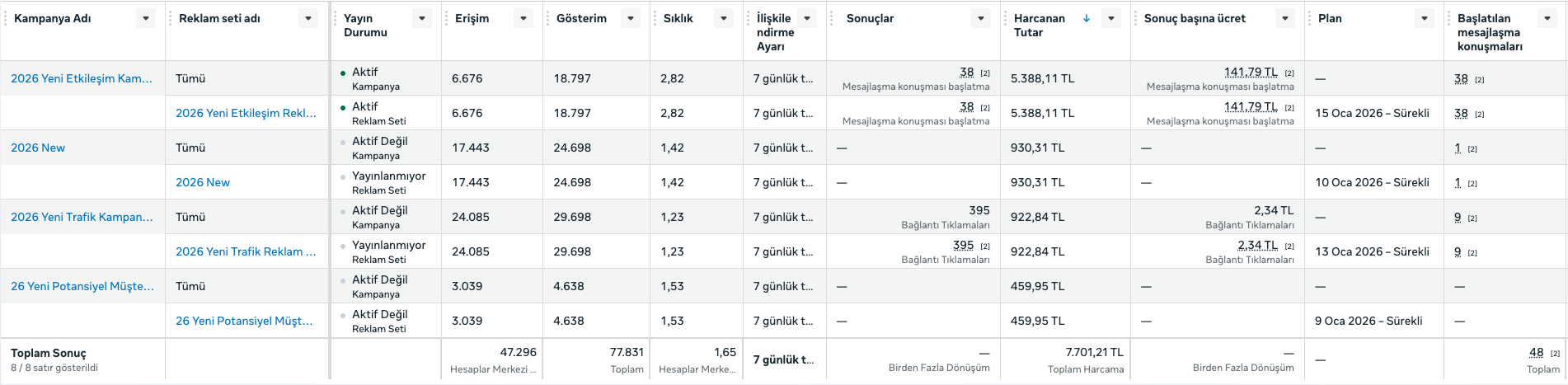Open dropdown arrow for Sıklık column
The height and width of the screenshot is (385, 1568).
coord(724,18)
